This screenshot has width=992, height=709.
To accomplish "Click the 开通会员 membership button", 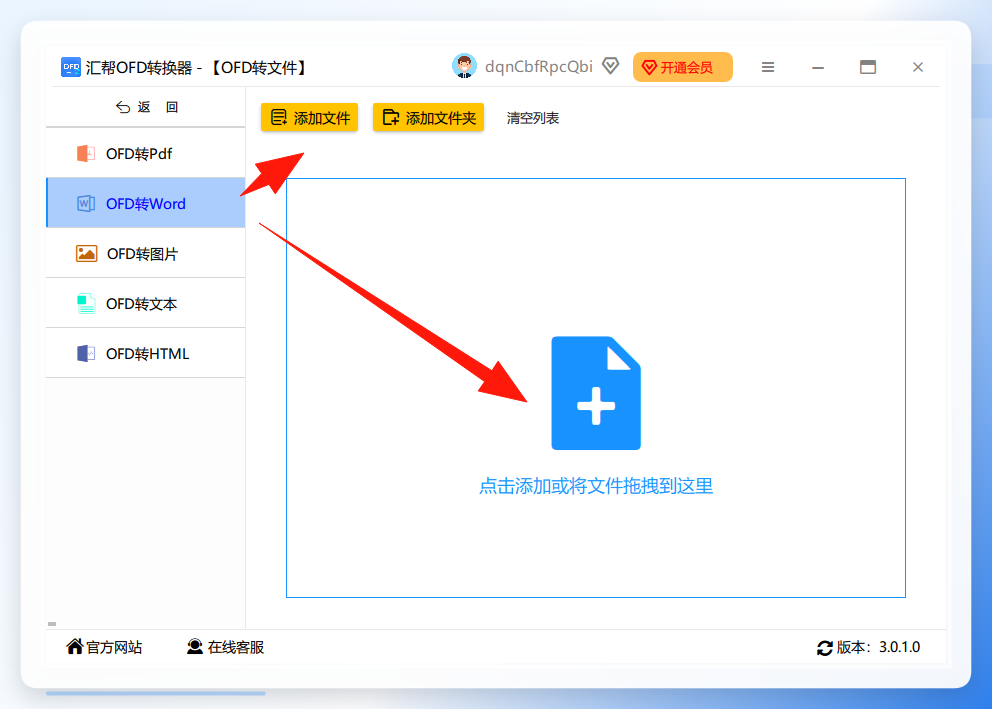I will [x=683, y=67].
